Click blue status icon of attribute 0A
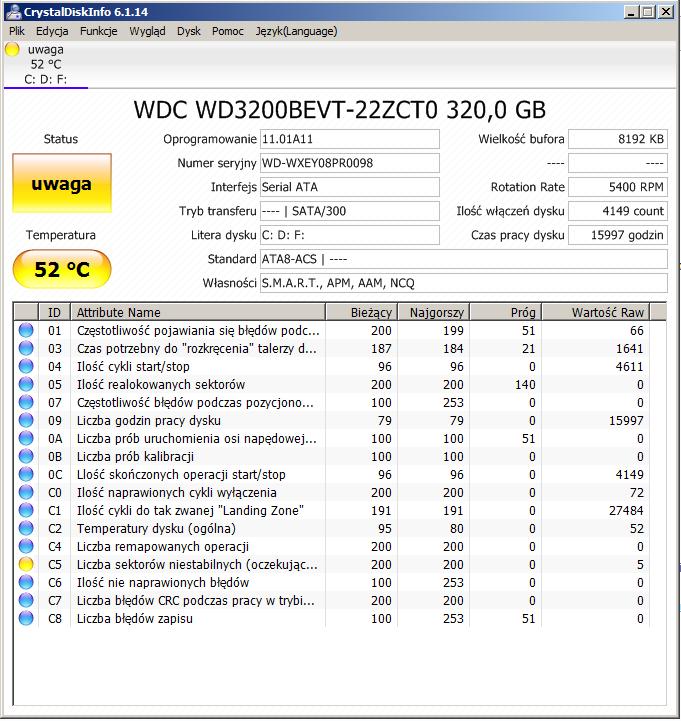The image size is (681, 721). point(26,438)
